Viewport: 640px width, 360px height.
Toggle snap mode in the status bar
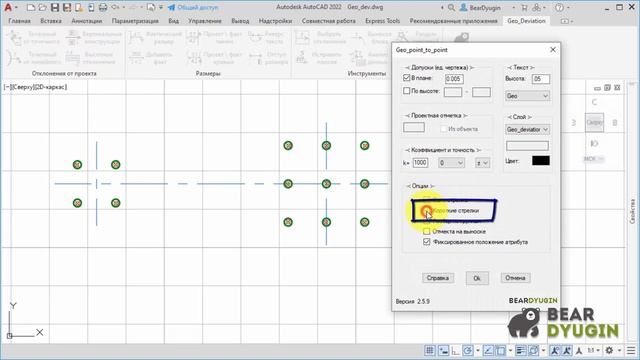[443, 350]
